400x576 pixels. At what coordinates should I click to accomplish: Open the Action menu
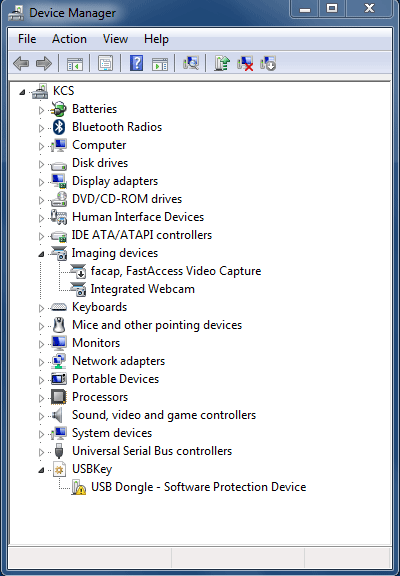pos(69,39)
